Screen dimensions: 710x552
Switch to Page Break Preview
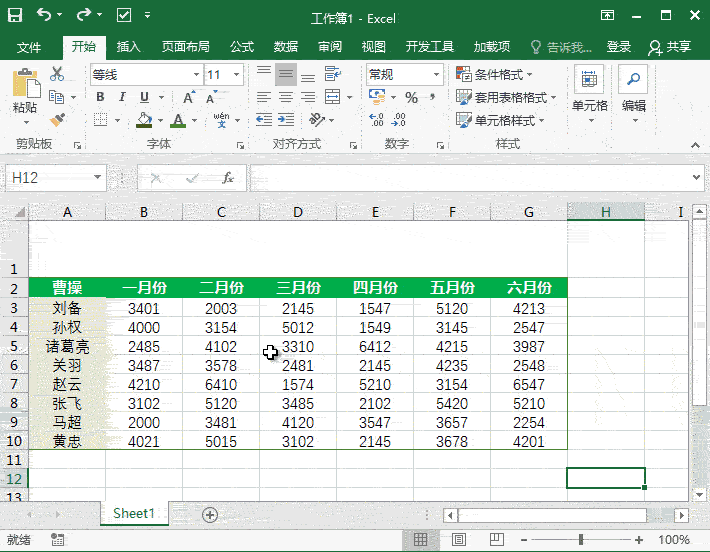497,540
